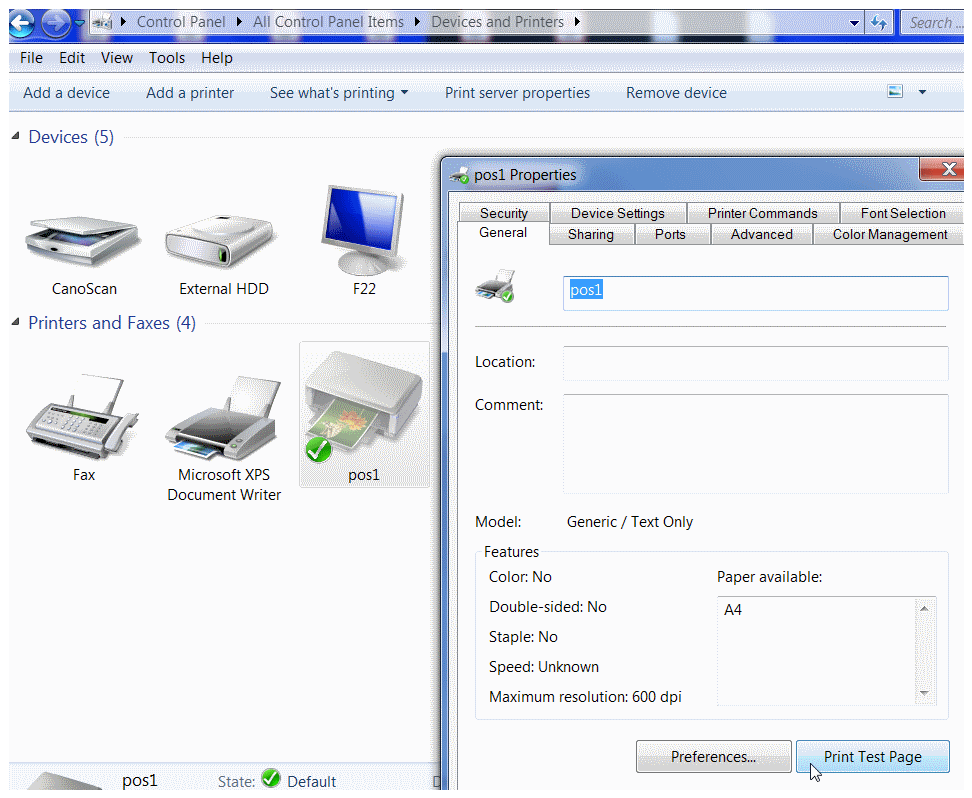The height and width of the screenshot is (798, 972).
Task: Open the recent pages dropdown arrow
Action: click(x=79, y=22)
